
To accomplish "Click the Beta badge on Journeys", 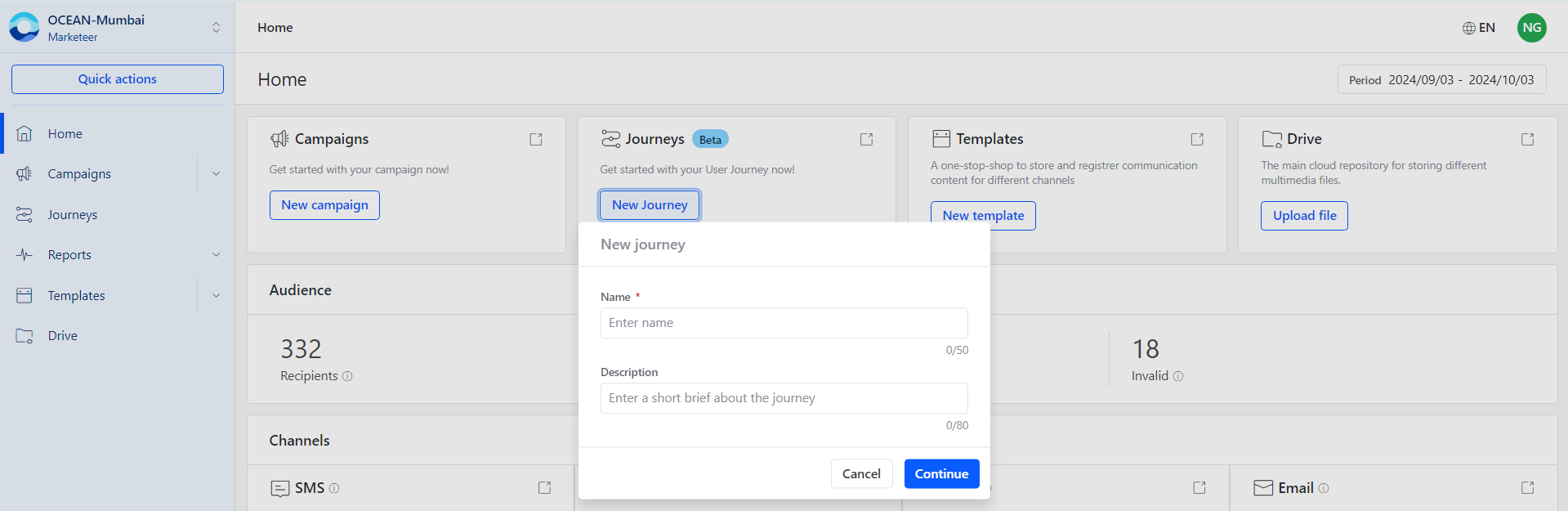I will pos(710,139).
